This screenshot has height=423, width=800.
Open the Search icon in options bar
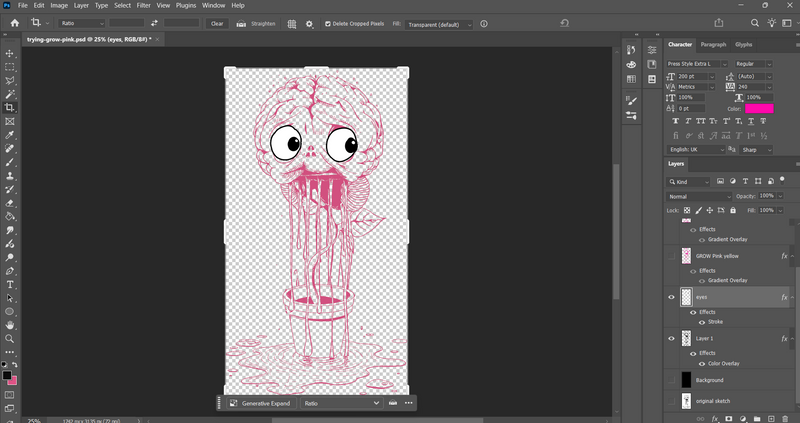pos(755,23)
